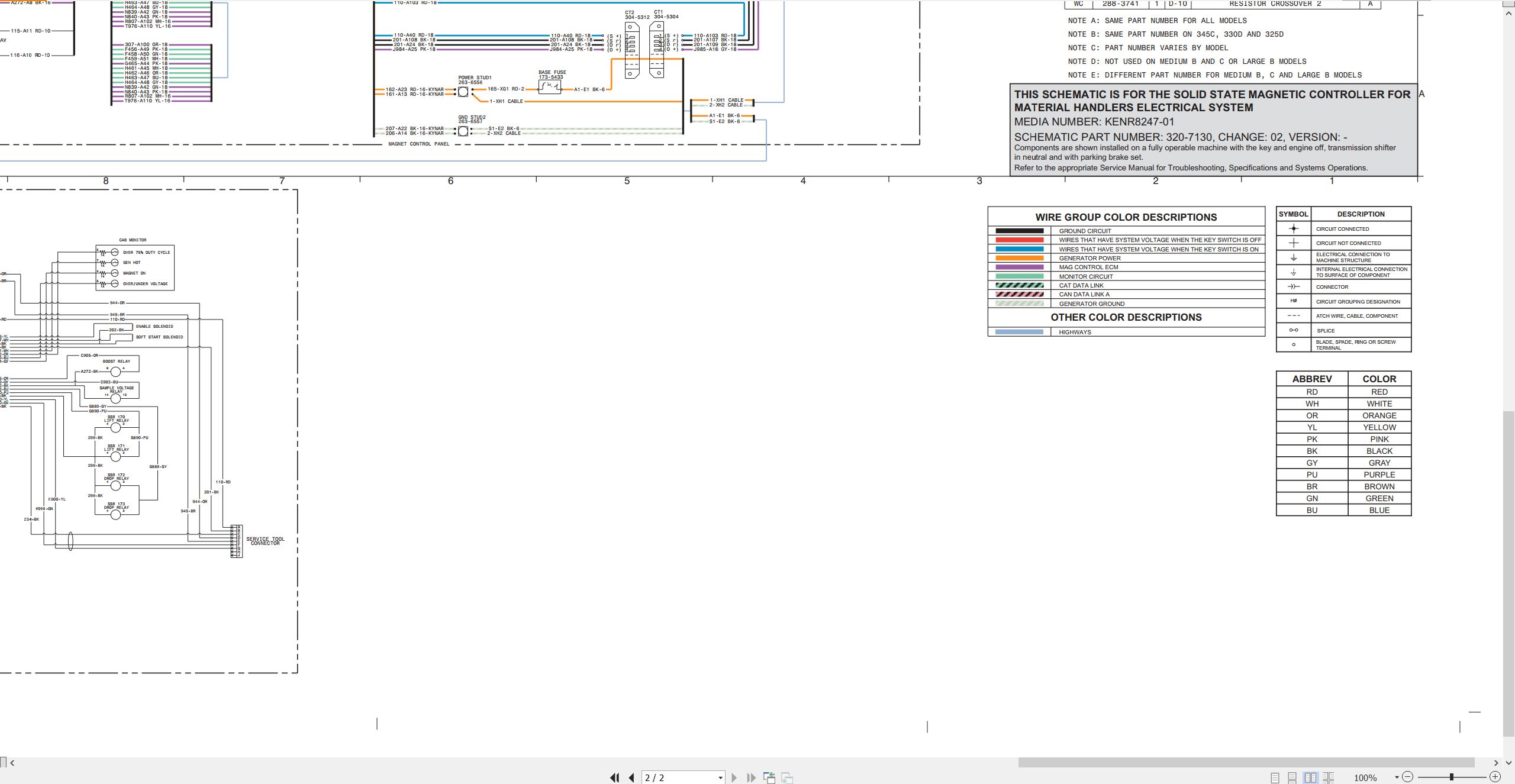Screen dimensions: 1515x784
Task: Click the 'OVER 75% DUTY CYCLE' indicator label
Action: coord(146,253)
